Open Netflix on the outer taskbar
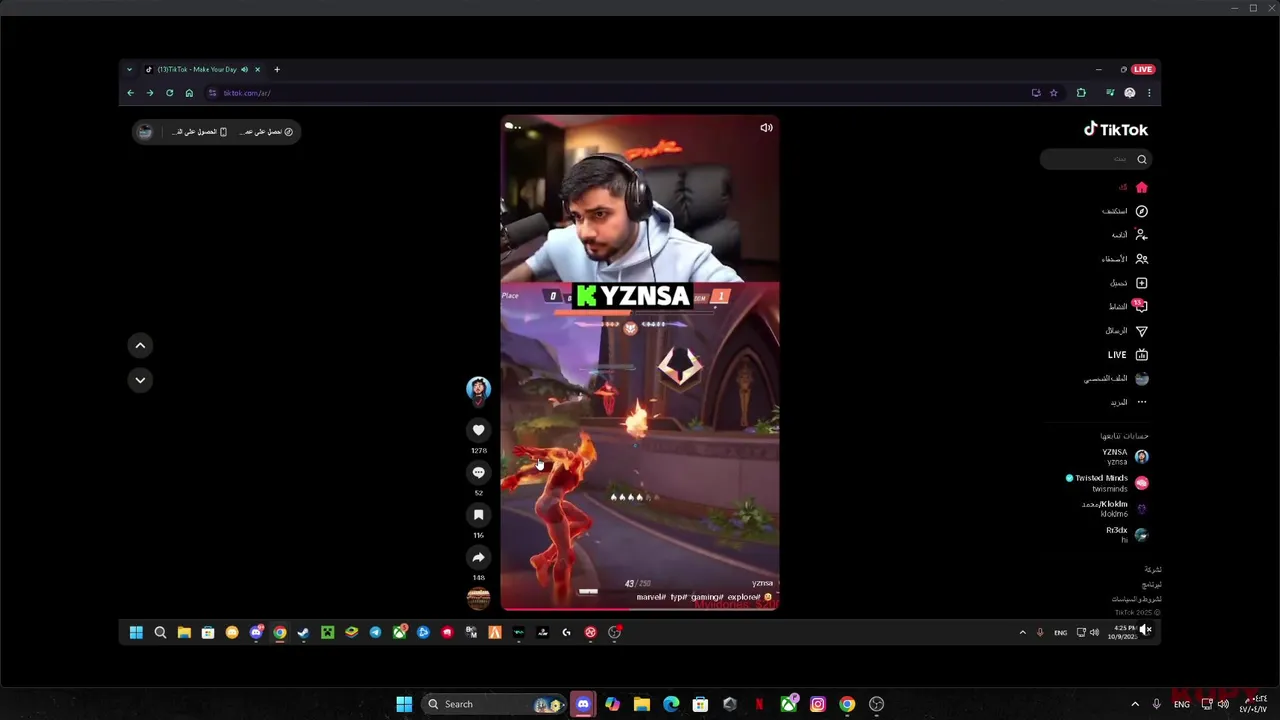The width and height of the screenshot is (1280, 720). click(759, 704)
